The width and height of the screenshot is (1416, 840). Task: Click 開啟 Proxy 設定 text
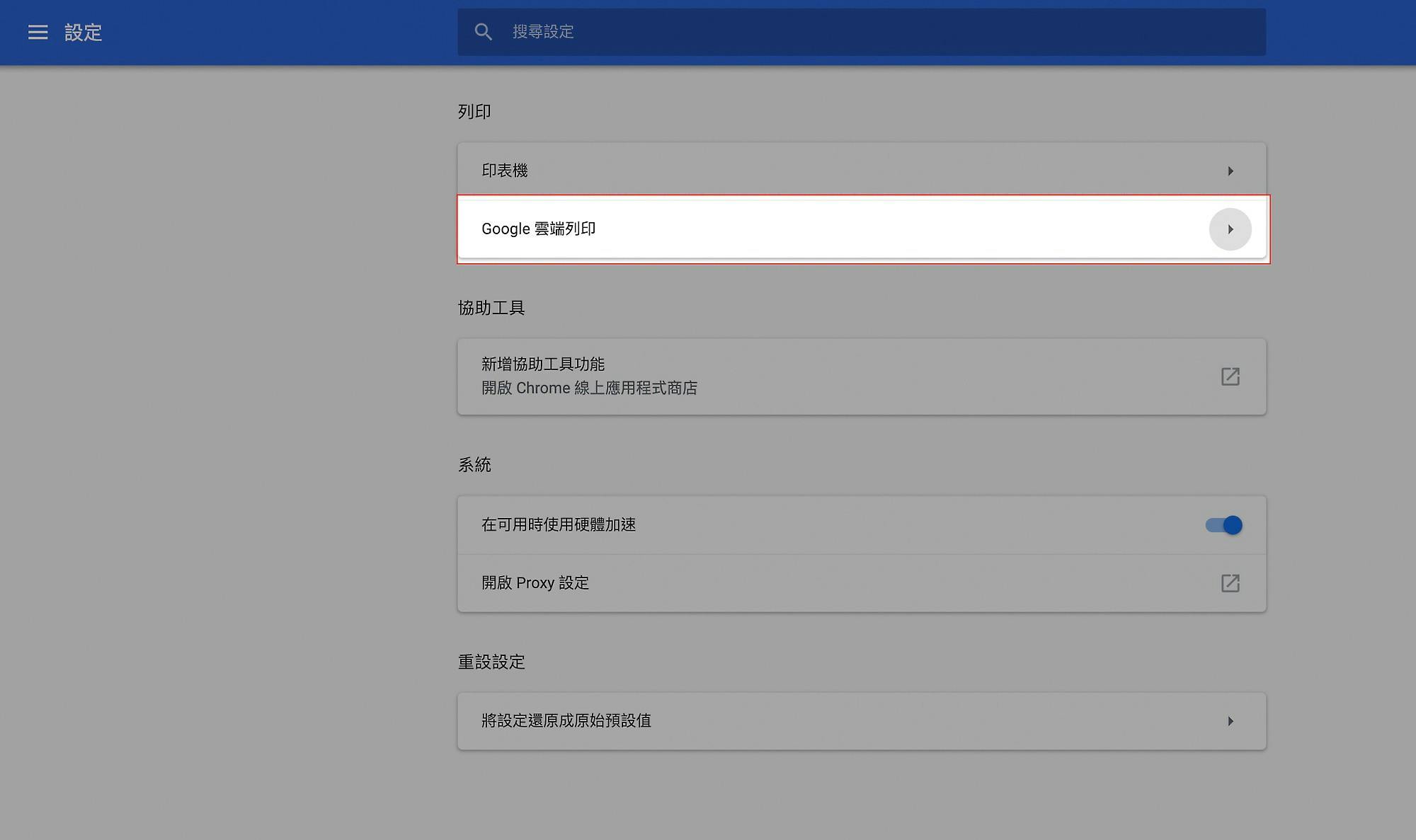tap(535, 582)
